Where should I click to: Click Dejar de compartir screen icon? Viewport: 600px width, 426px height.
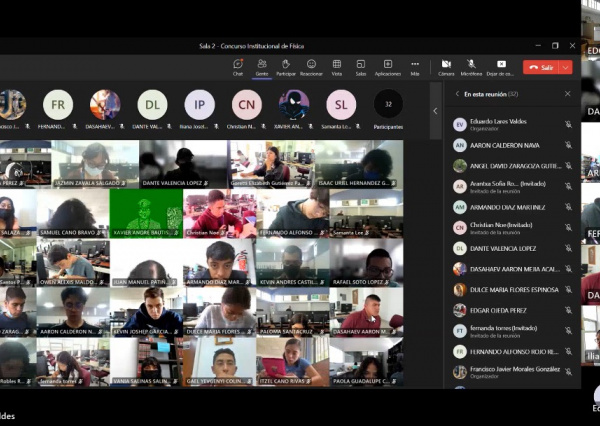click(x=499, y=65)
